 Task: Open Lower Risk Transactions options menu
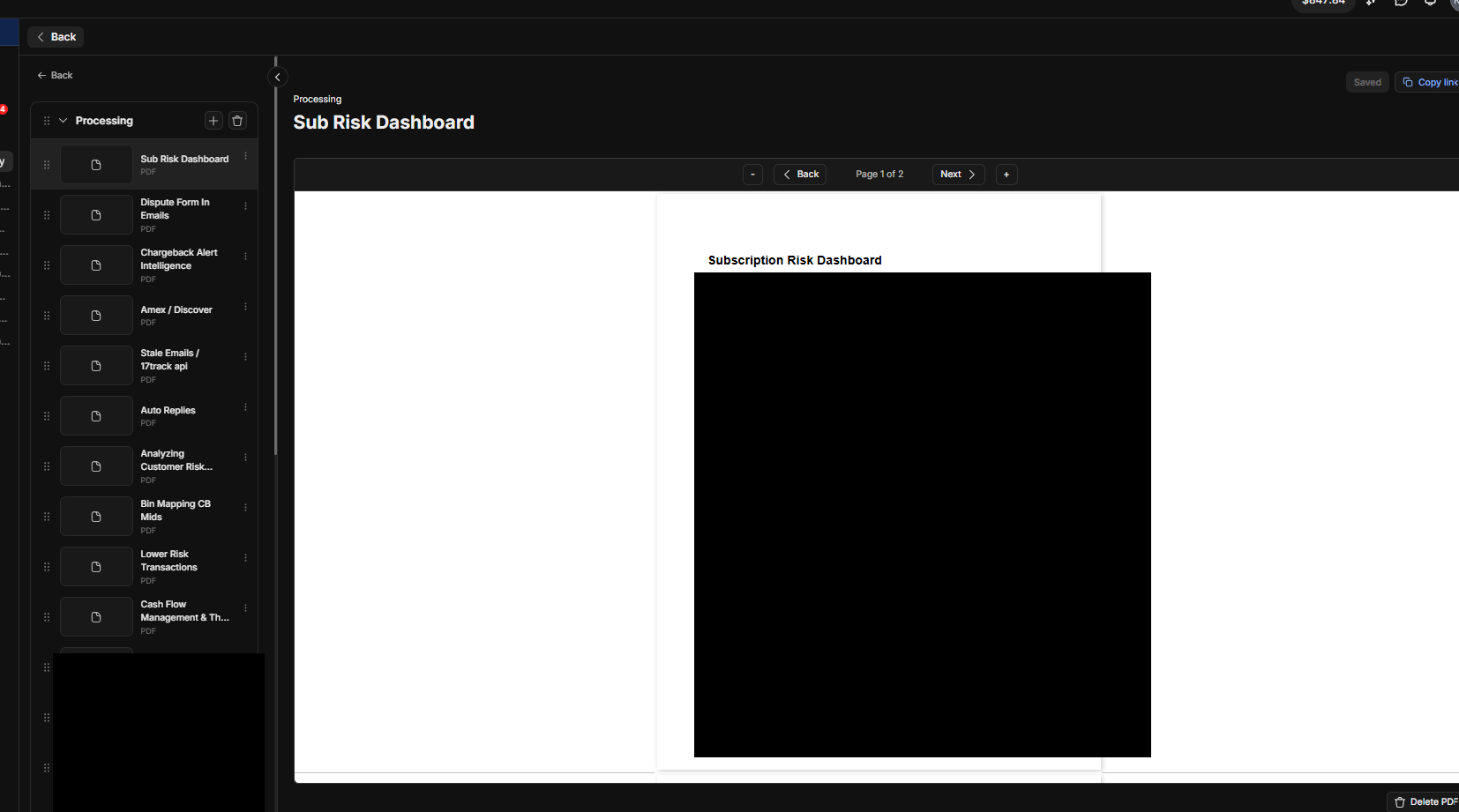pos(245,558)
